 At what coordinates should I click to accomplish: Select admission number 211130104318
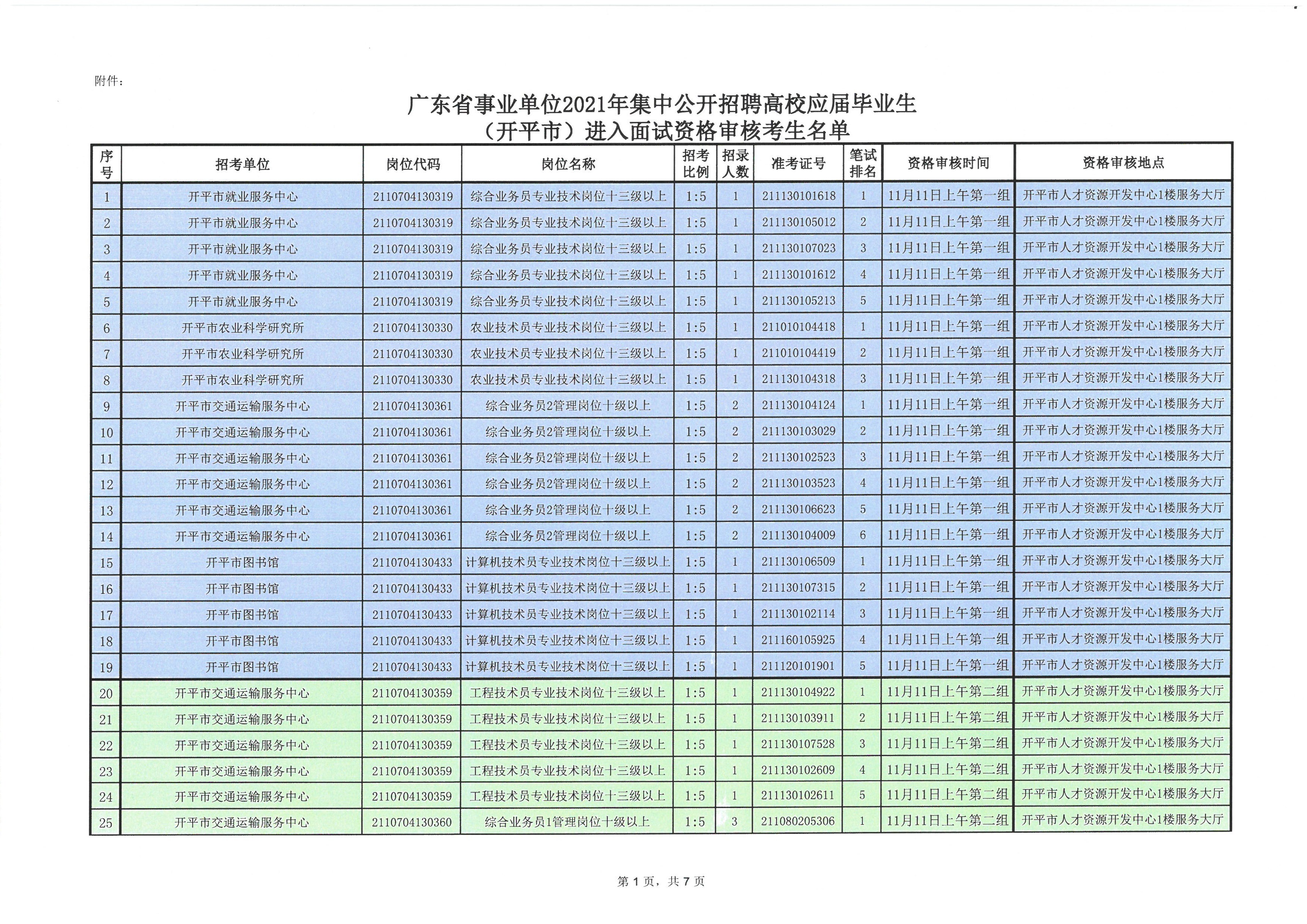click(x=799, y=379)
